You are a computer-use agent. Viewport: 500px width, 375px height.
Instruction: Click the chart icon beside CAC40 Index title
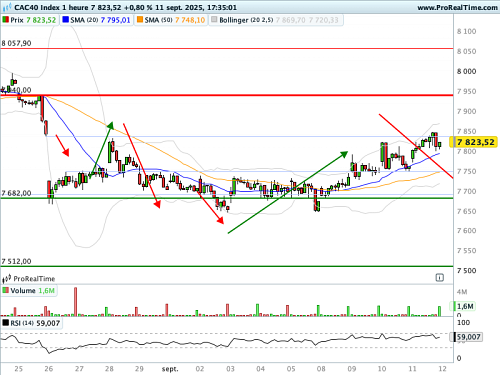click(7, 7)
